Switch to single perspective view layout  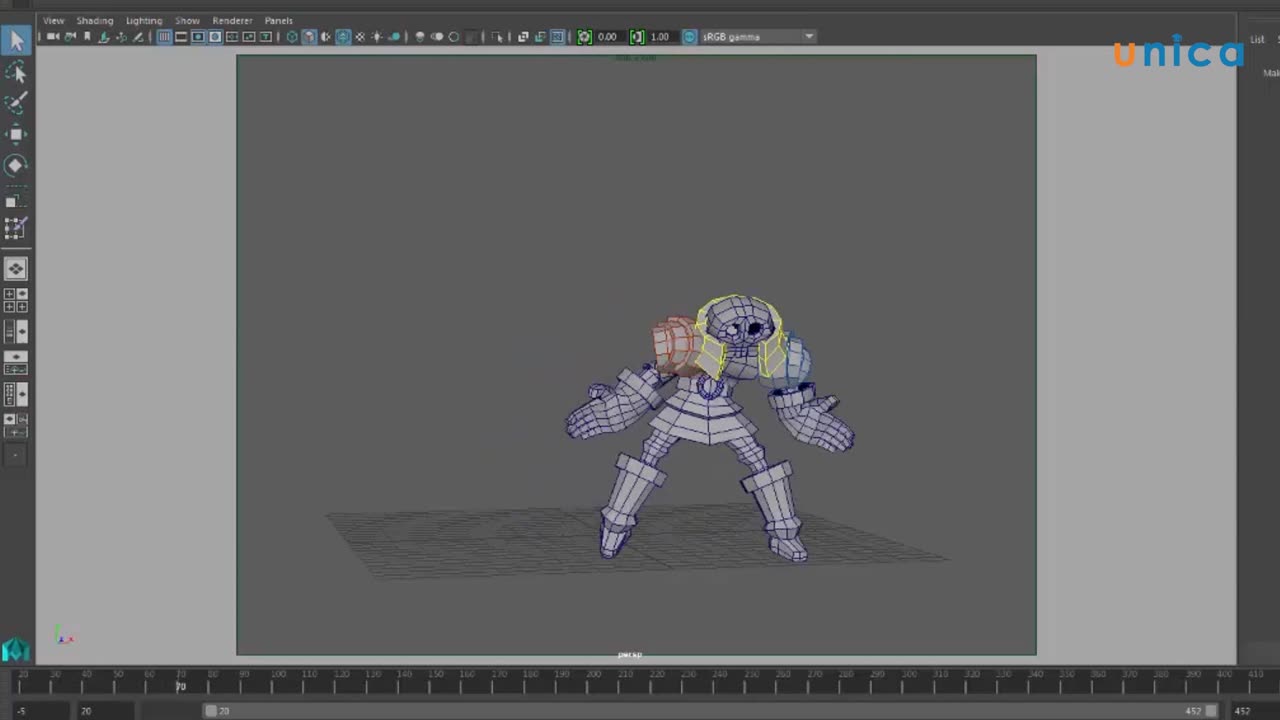coord(16,269)
